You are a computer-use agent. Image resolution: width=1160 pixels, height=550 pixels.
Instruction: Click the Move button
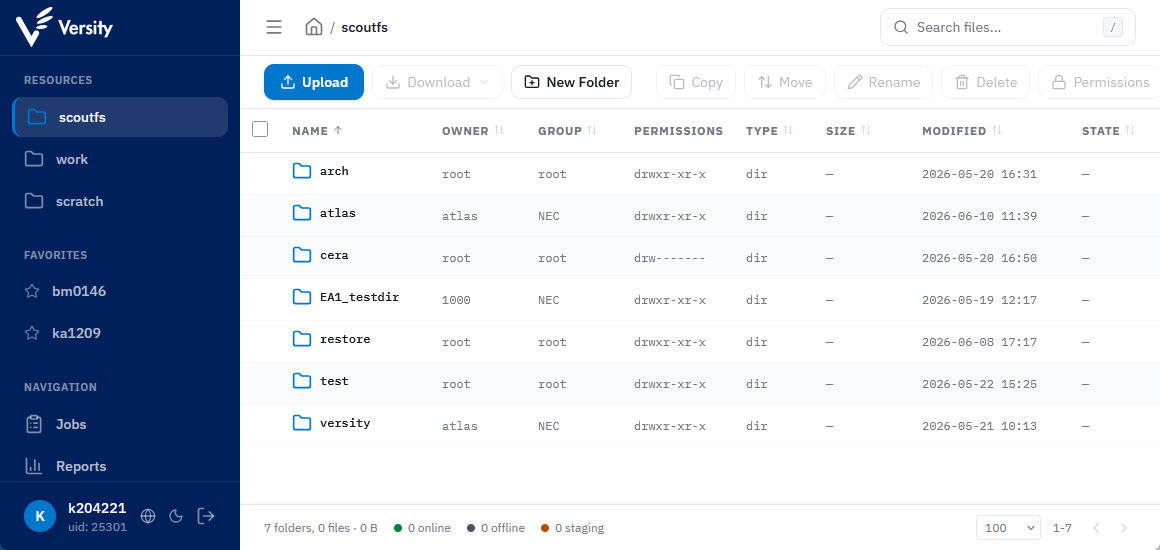click(x=785, y=82)
